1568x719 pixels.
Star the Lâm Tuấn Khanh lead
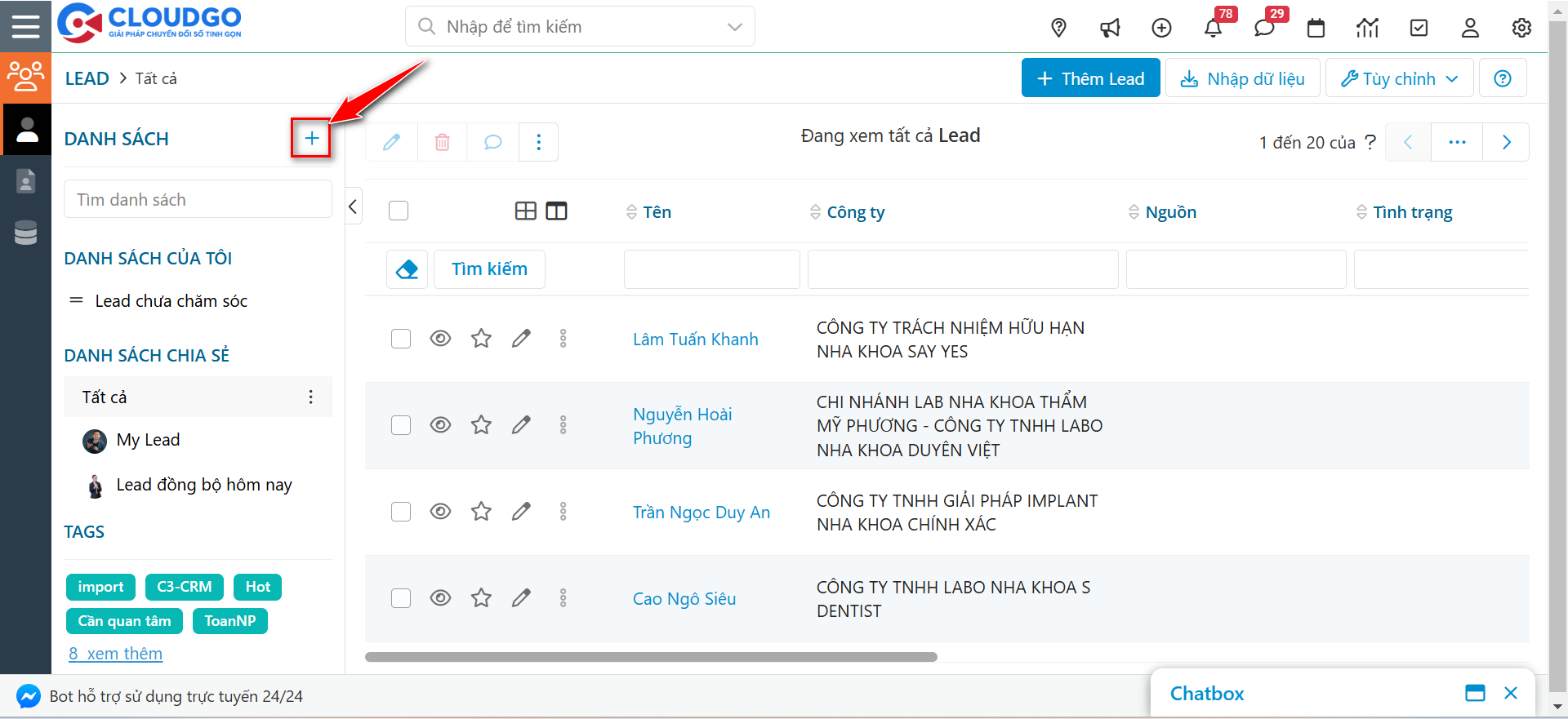(x=481, y=339)
